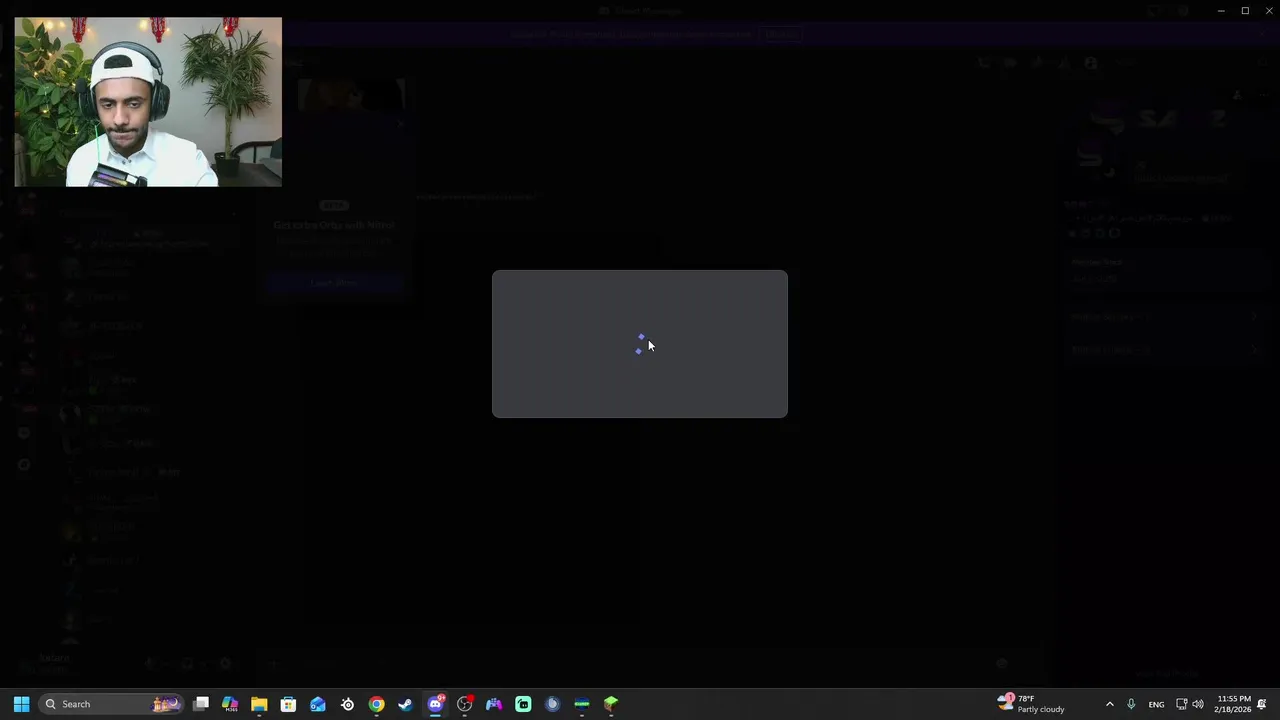Open Task View from taskbar
Screen dimensions: 1280x720
point(201,704)
